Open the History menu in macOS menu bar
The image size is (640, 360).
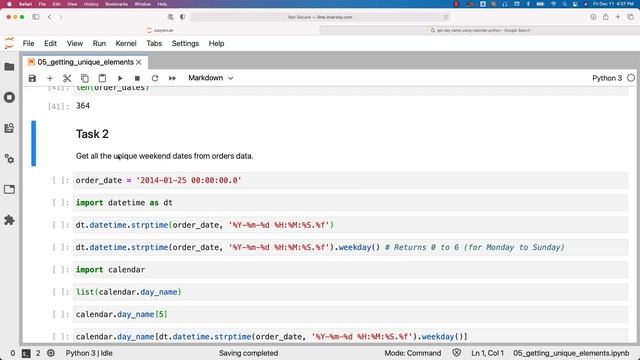coord(91,4)
